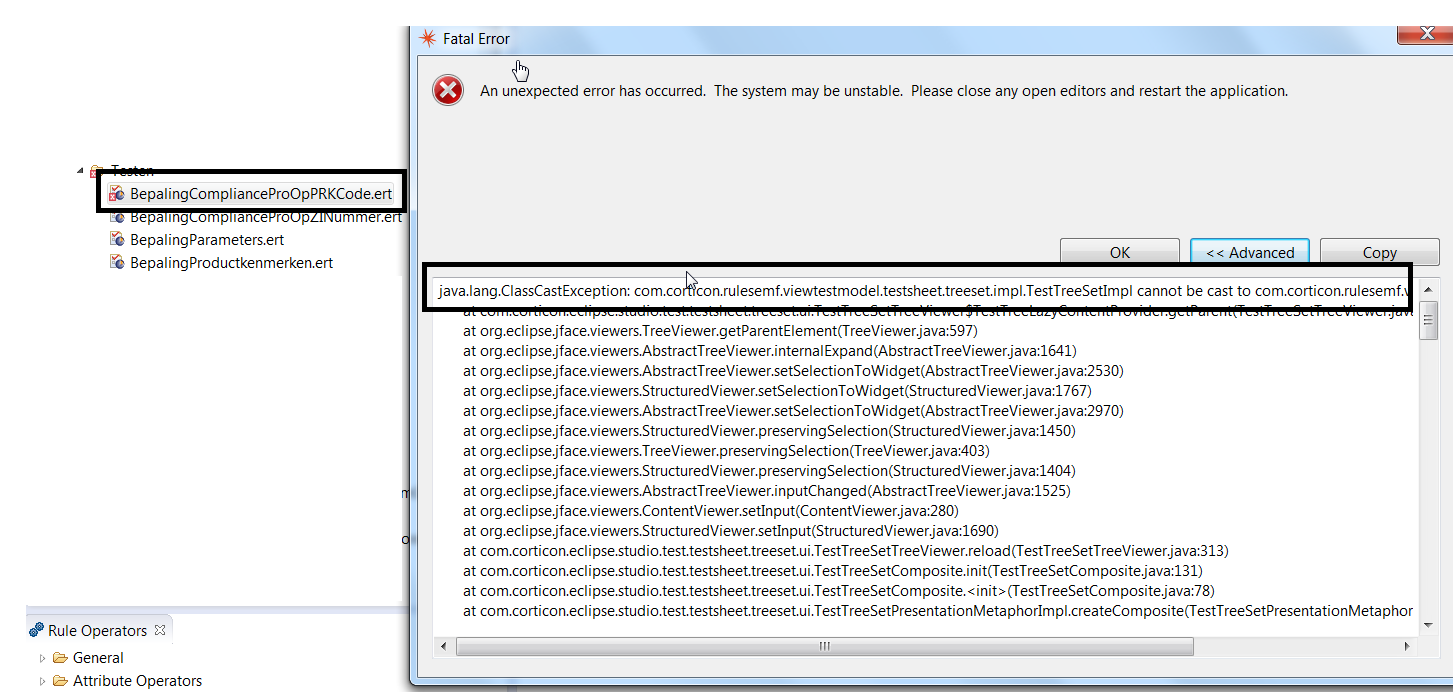Screen dimensions: 1453x692
Task: Collapse the Testen tree node
Action: tap(80, 170)
